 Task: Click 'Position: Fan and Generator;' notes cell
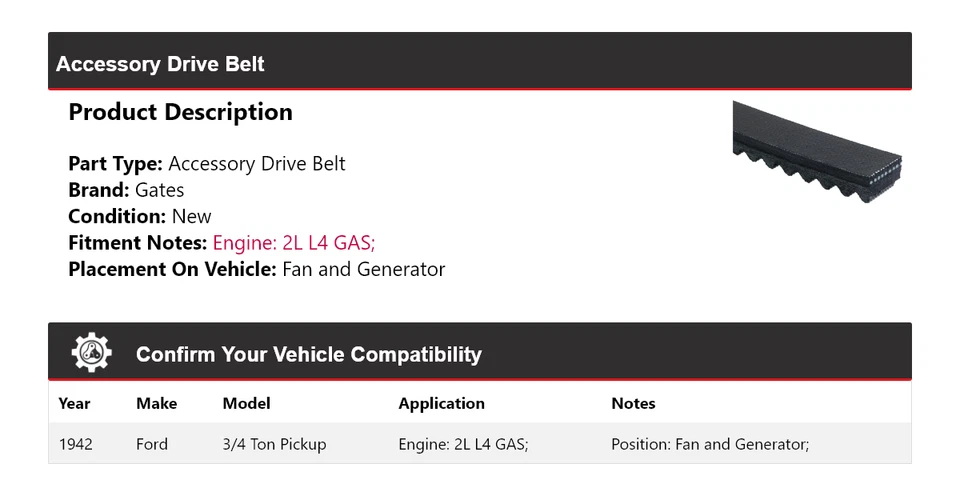click(x=709, y=444)
